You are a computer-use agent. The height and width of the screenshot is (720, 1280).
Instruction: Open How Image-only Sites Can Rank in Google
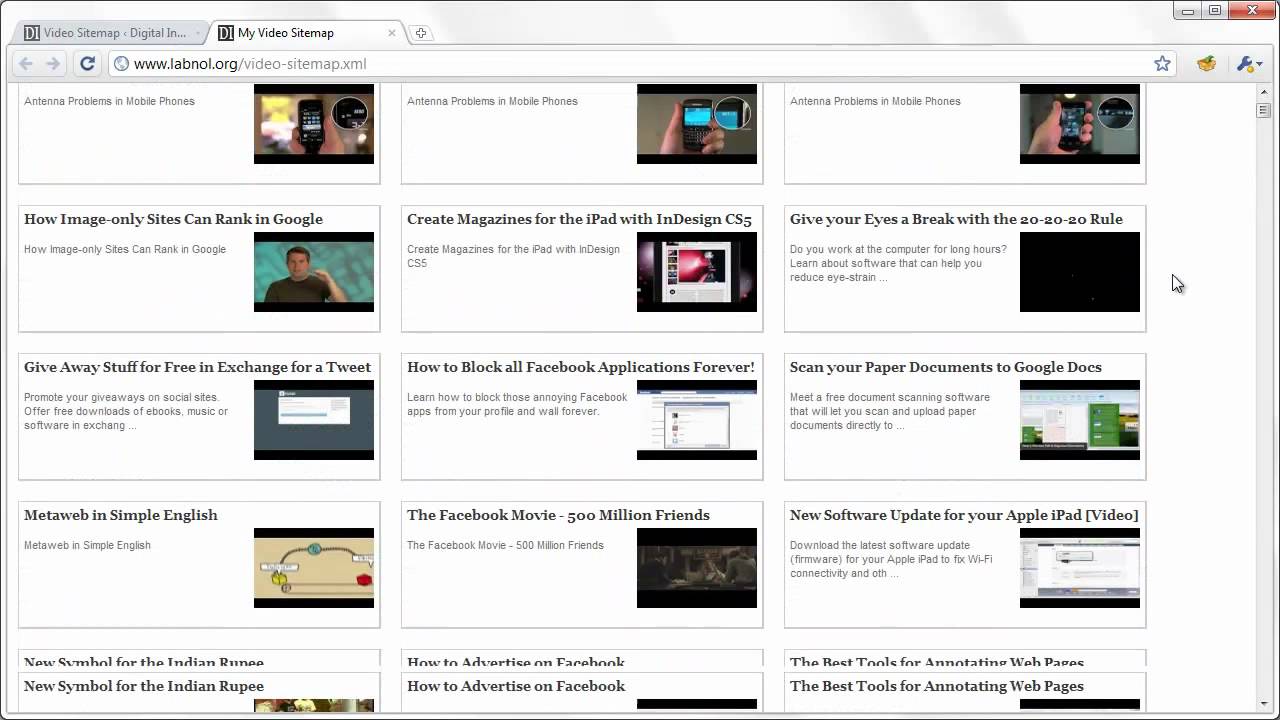pyautogui.click(x=173, y=219)
